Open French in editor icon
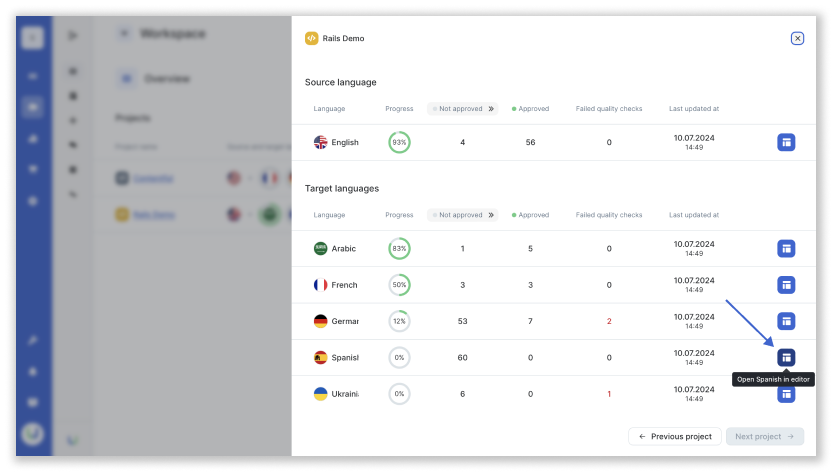This screenshot has width=832, height=472. click(786, 285)
